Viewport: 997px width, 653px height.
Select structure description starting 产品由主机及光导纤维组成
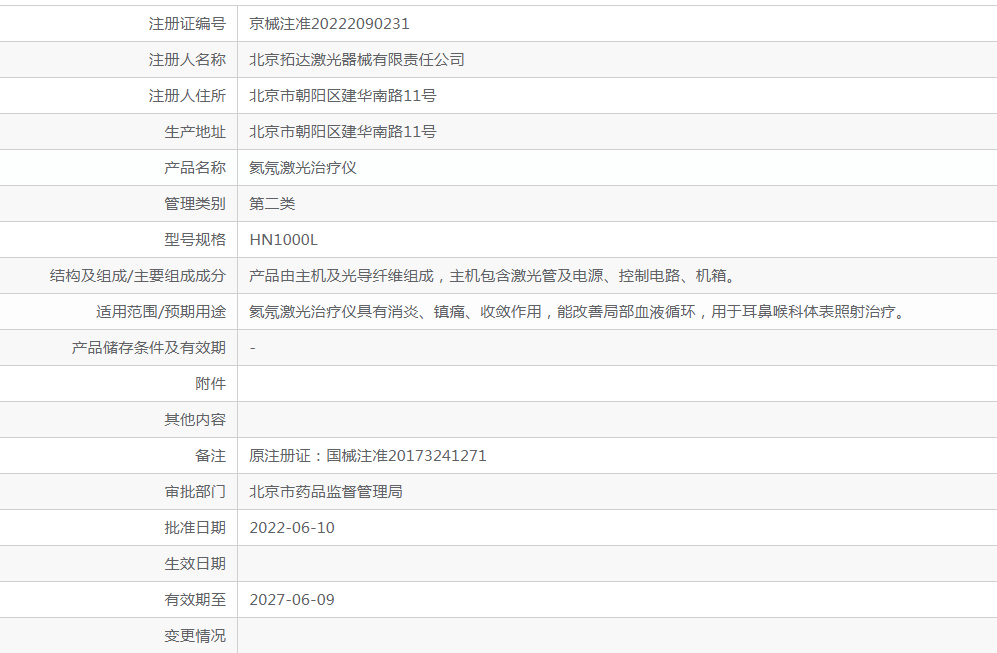(493, 276)
